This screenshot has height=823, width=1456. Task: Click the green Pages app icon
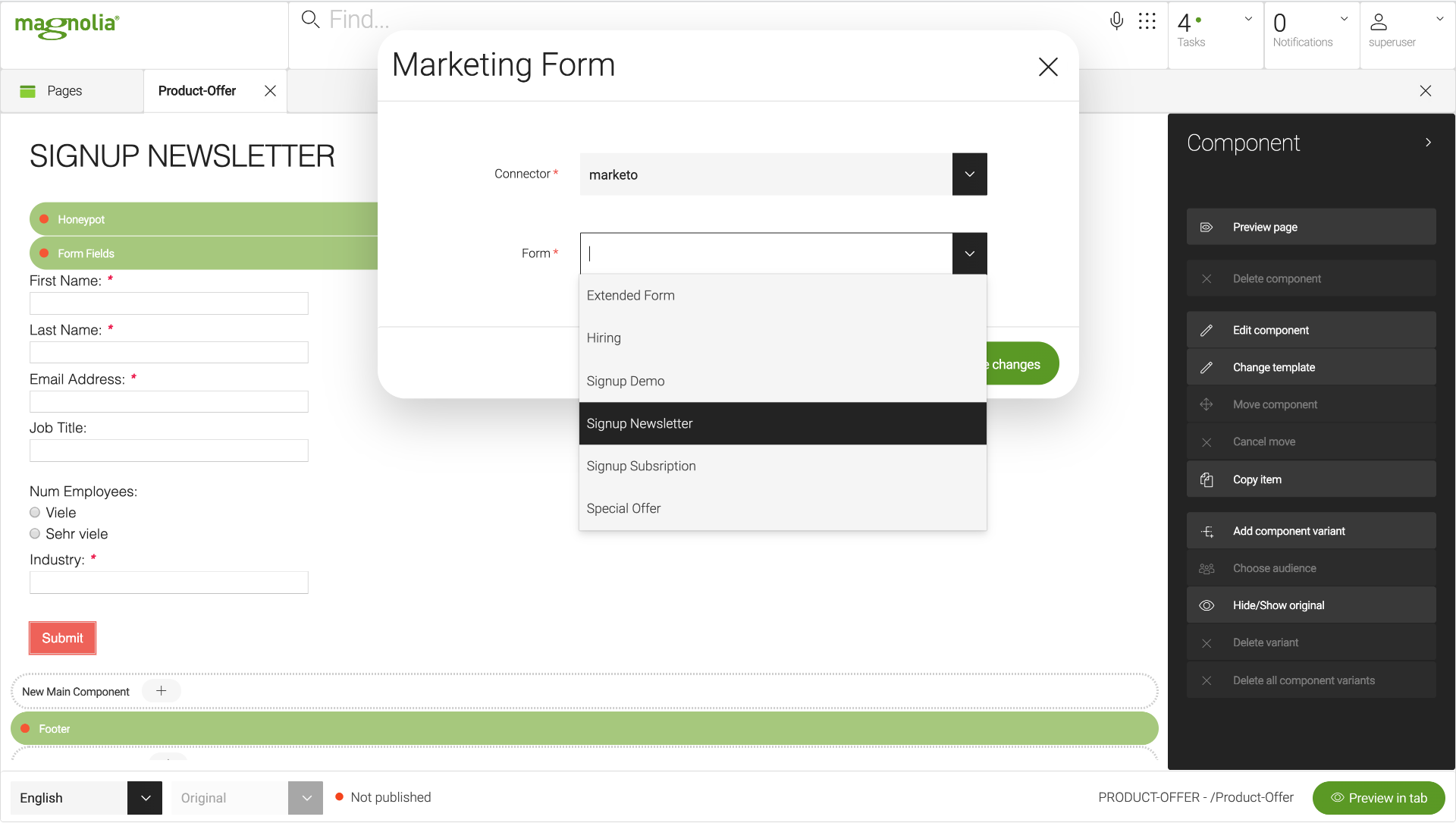point(27,90)
